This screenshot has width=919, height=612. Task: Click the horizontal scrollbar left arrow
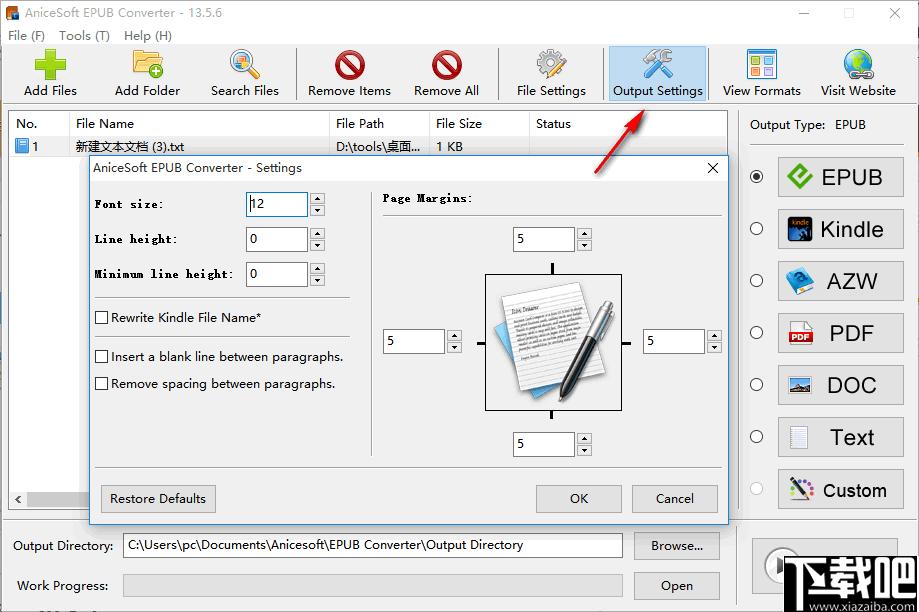pos(18,499)
